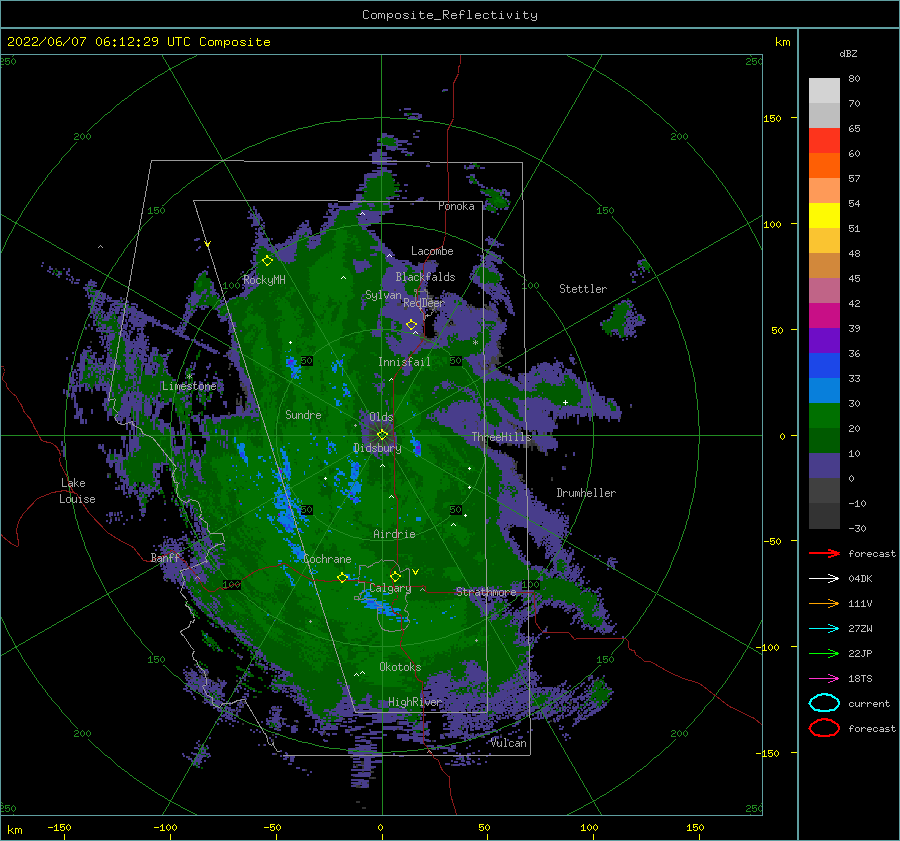Image resolution: width=900 pixels, height=841 pixels.
Task: Click the RedDeer city label
Action: point(424,303)
